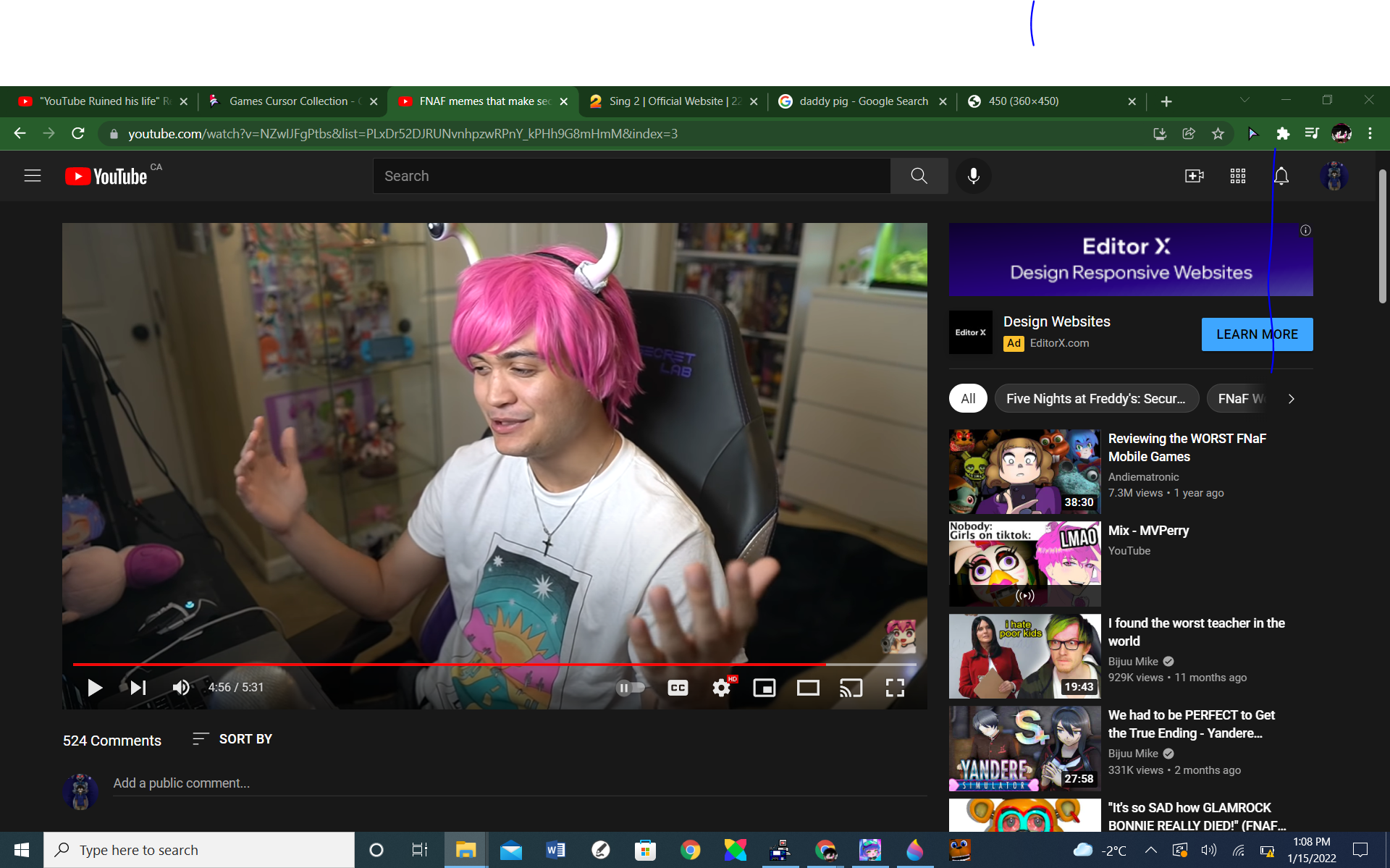This screenshot has height=868, width=1390.
Task: Click the miniplayer icon in video controls
Action: click(764, 688)
